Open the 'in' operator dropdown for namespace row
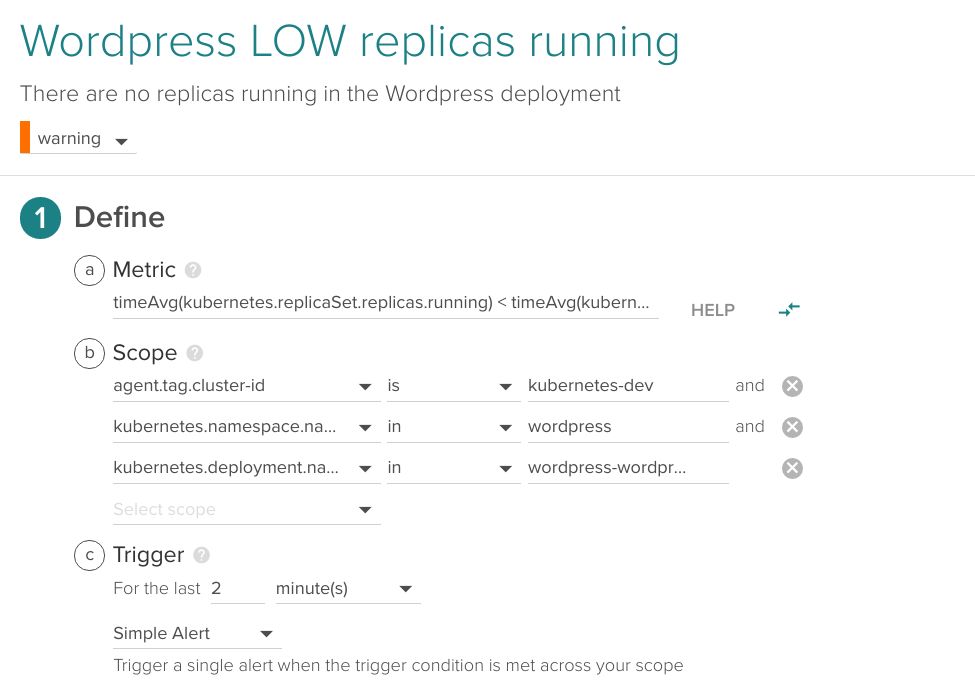The image size is (975, 694). point(453,427)
